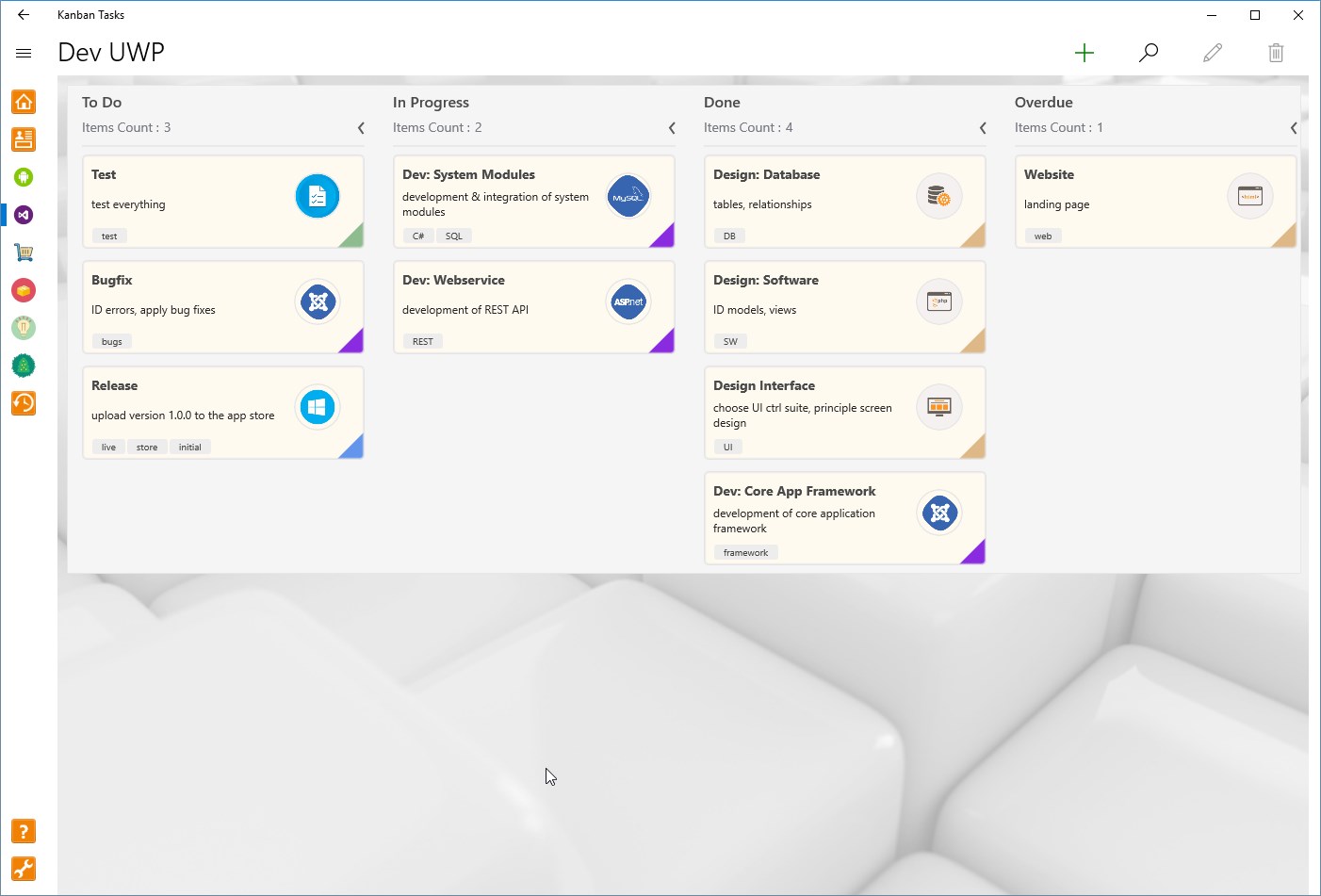Open the settings wrench icon

click(24, 869)
